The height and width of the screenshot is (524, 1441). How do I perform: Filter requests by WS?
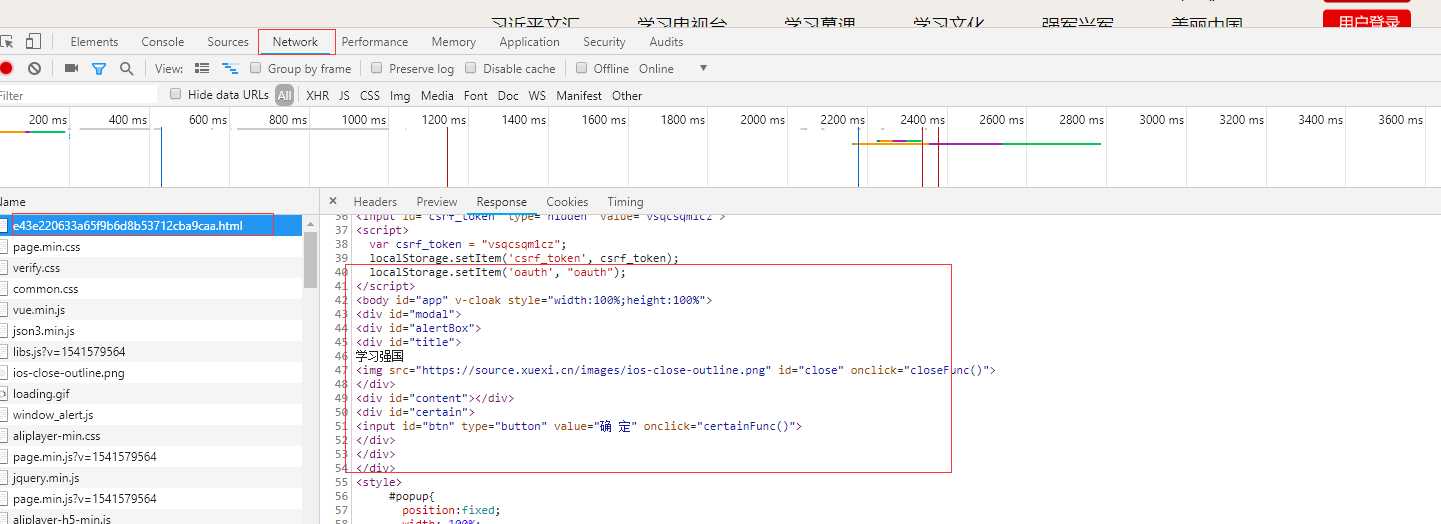point(537,95)
